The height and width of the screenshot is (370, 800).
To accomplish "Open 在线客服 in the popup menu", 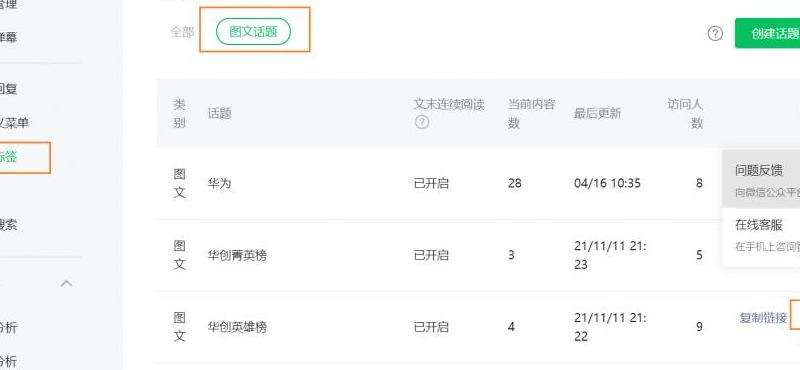I will coord(759,225).
